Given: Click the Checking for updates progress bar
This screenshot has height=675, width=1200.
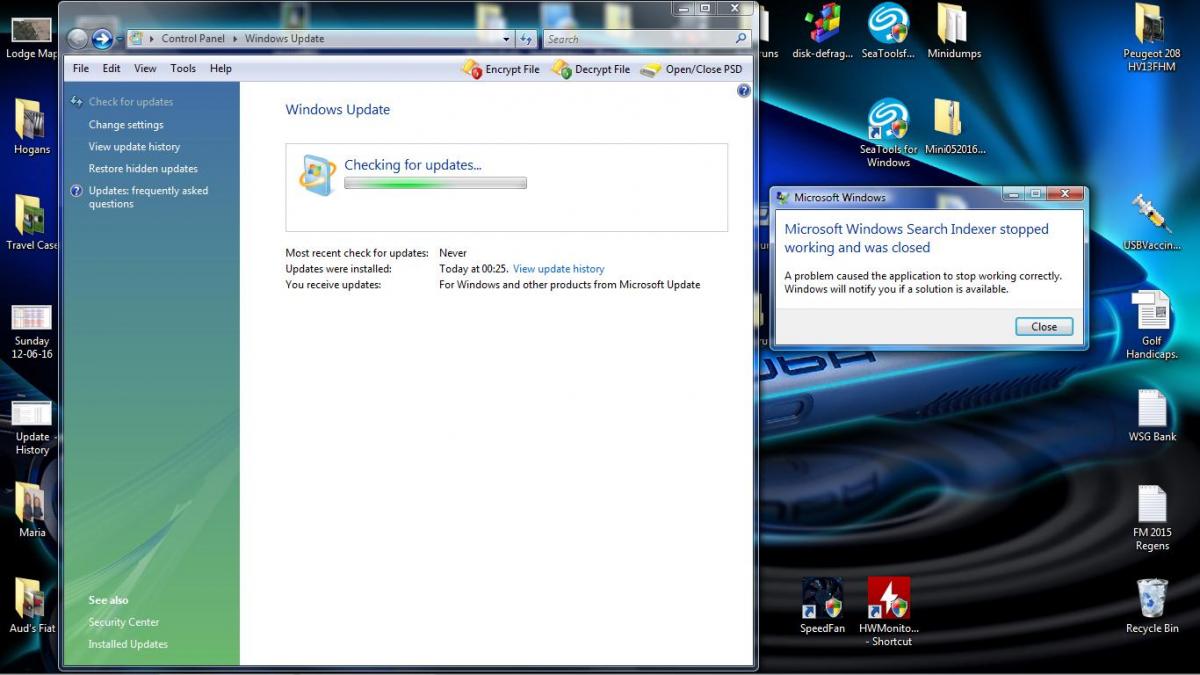Looking at the screenshot, I should 435,184.
